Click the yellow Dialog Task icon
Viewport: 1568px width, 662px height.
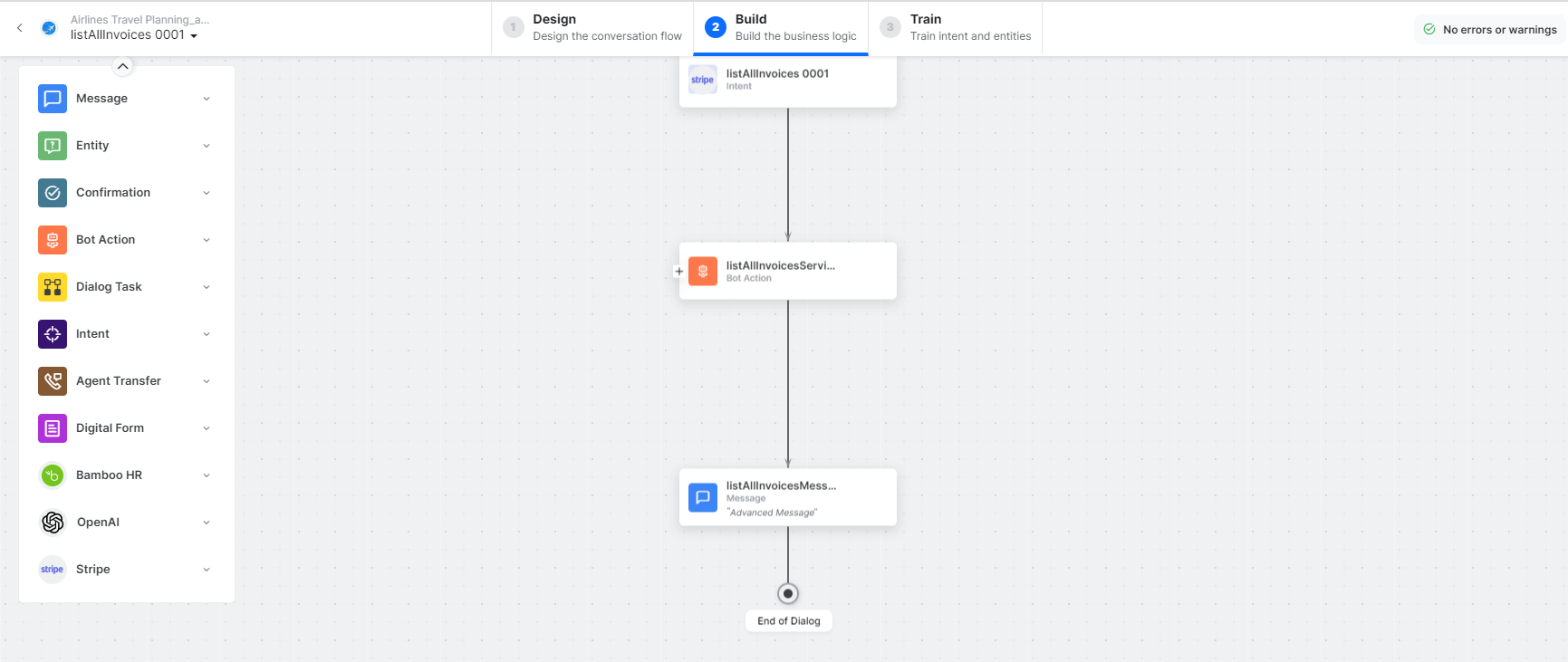click(x=53, y=287)
